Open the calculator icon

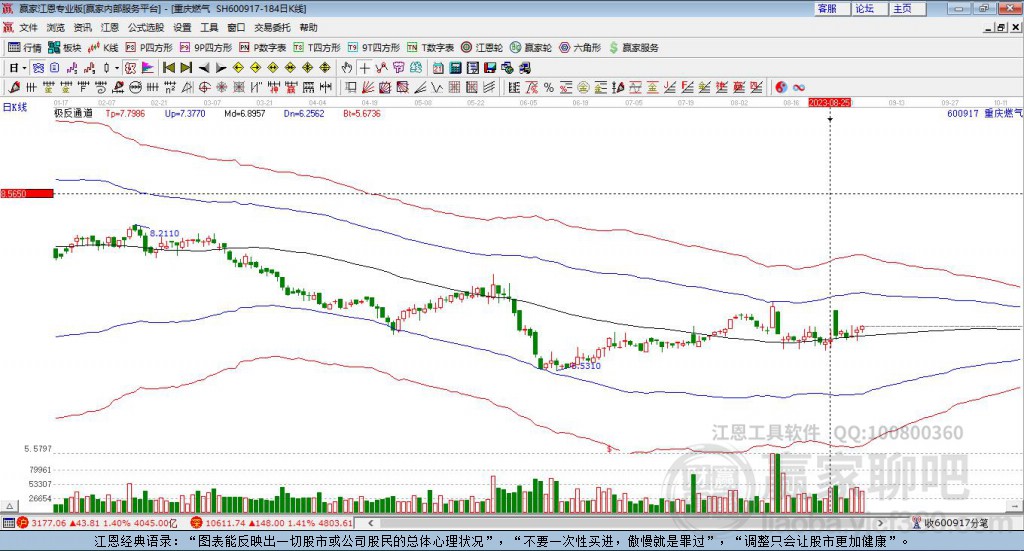(455, 67)
